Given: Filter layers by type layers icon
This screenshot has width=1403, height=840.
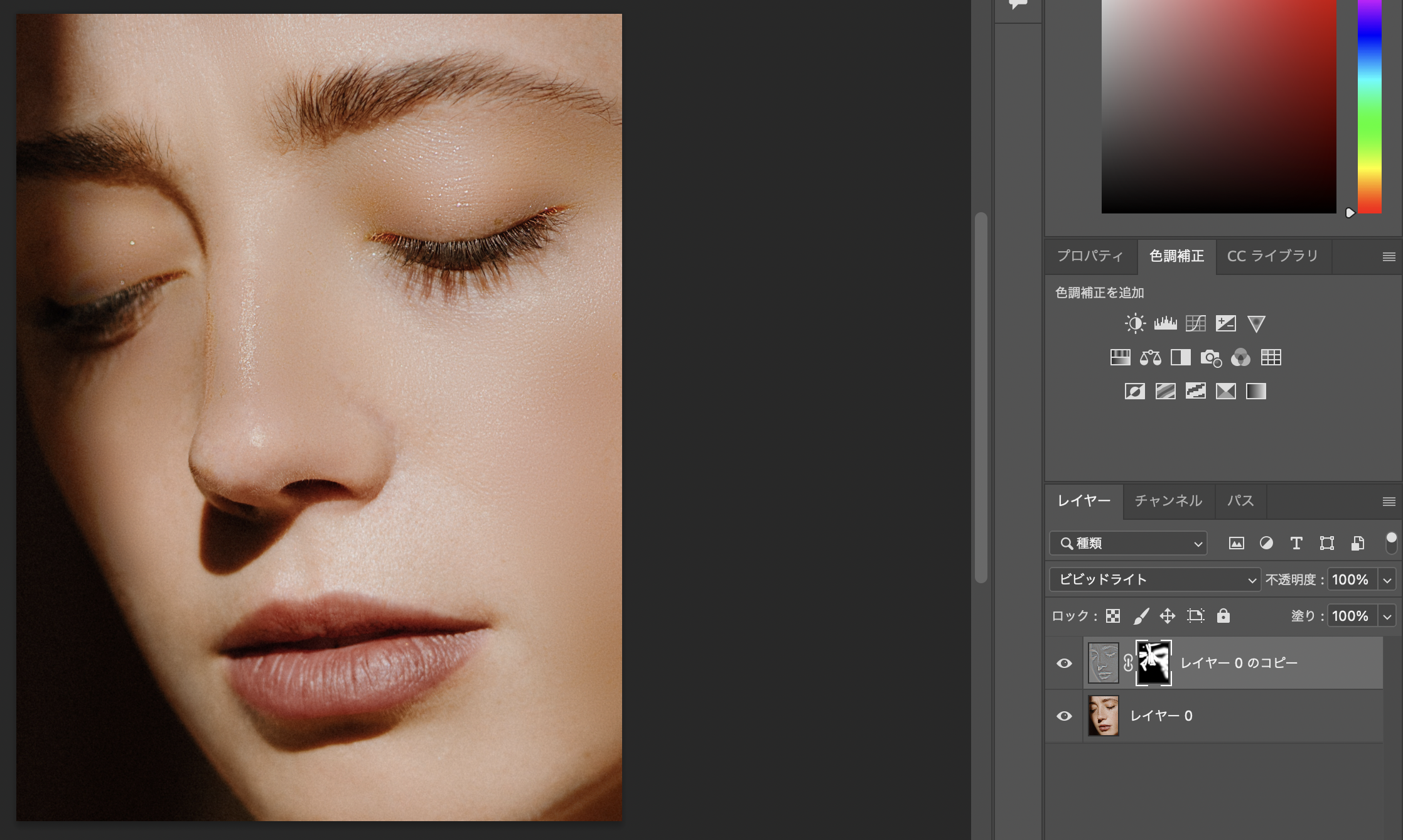Looking at the screenshot, I should (x=1296, y=543).
